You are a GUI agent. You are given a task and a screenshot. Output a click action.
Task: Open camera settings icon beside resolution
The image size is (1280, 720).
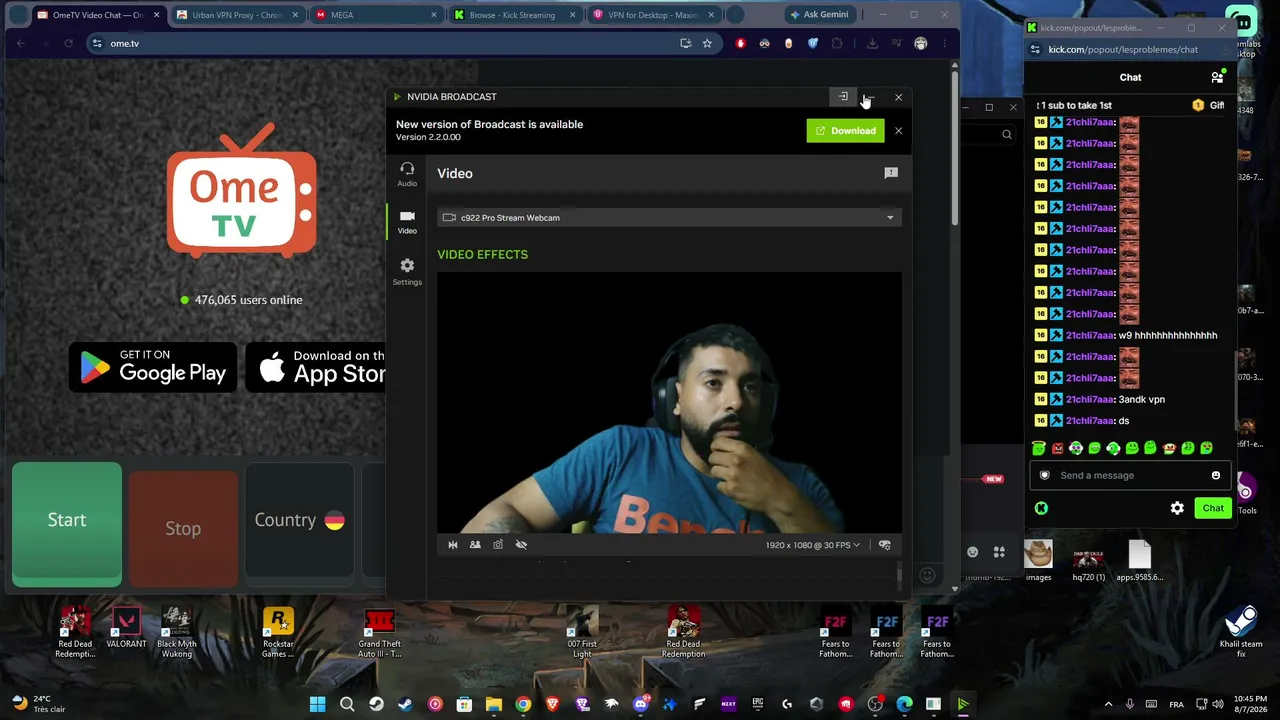(x=884, y=545)
